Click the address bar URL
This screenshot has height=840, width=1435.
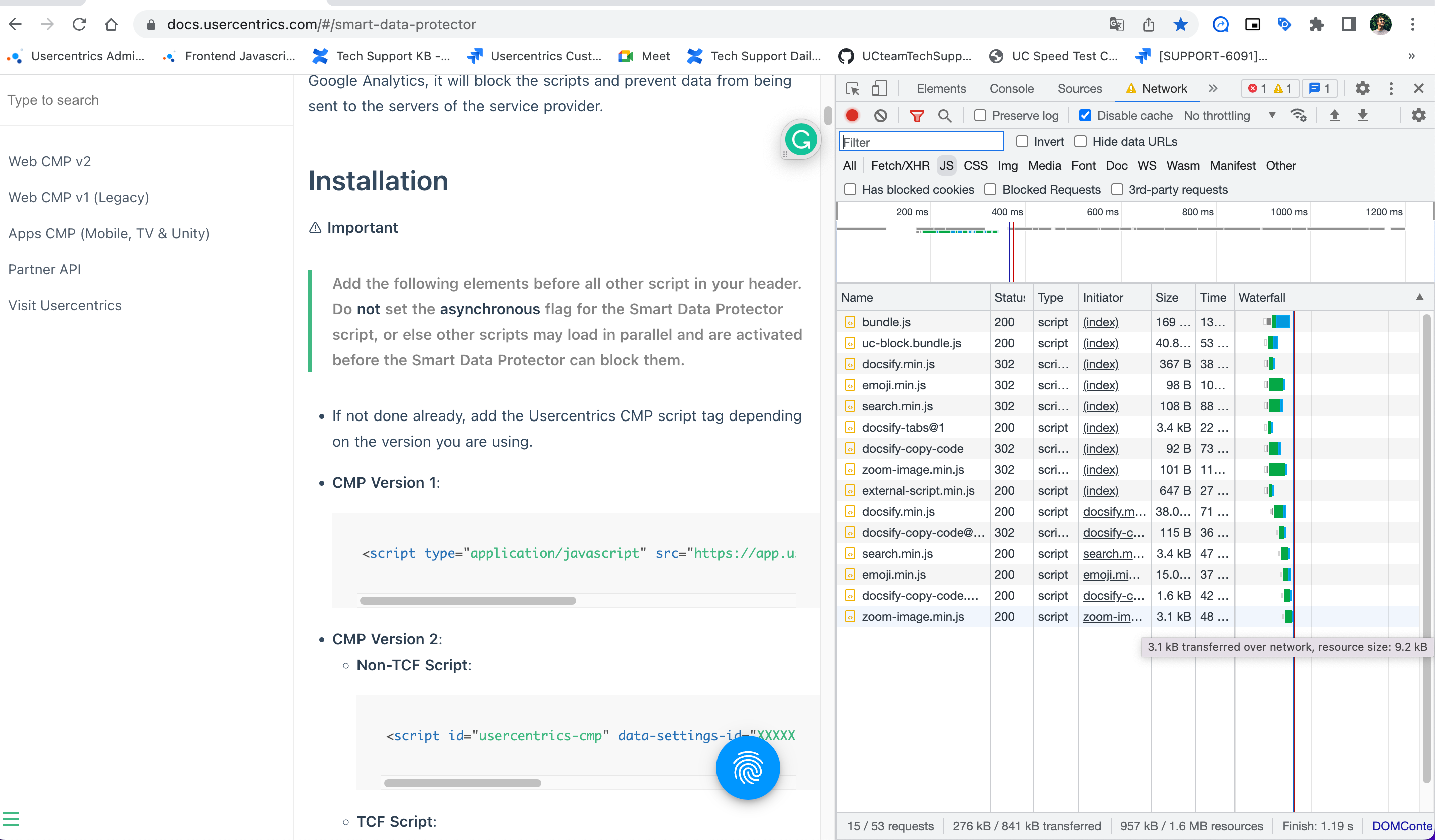(x=321, y=24)
